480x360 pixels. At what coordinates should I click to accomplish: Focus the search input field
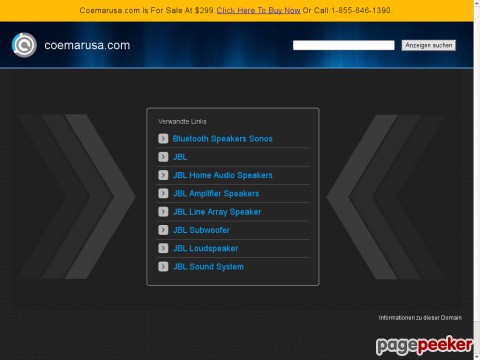point(344,45)
